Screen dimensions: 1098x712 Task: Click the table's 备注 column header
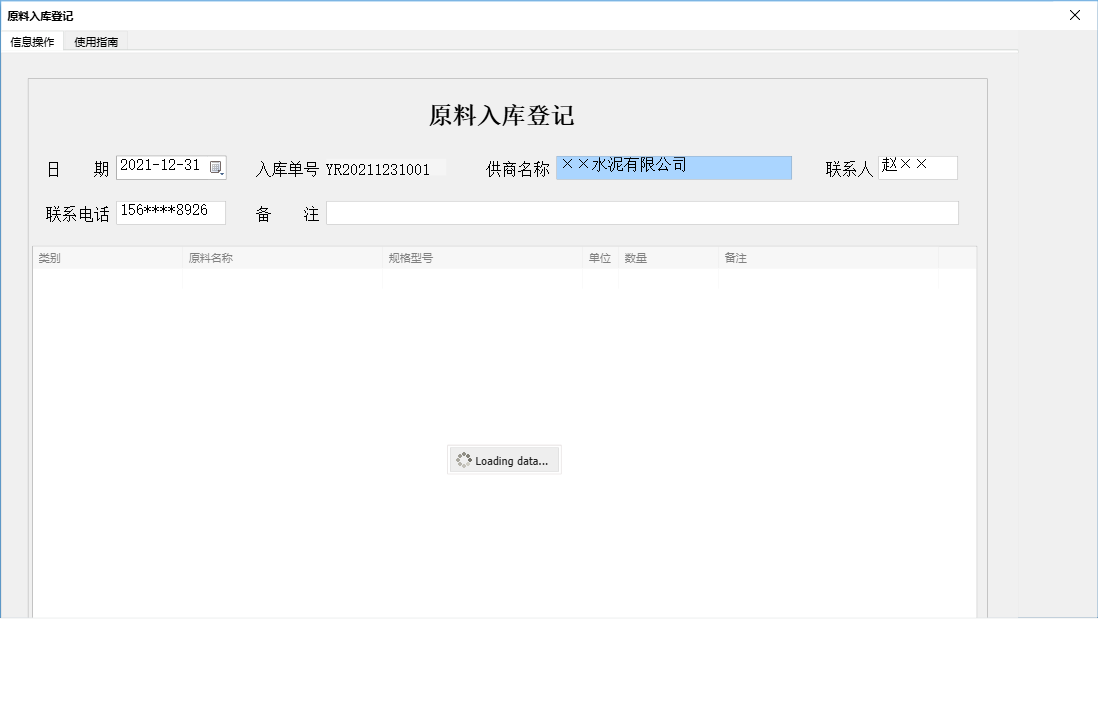pyautogui.click(x=737, y=257)
